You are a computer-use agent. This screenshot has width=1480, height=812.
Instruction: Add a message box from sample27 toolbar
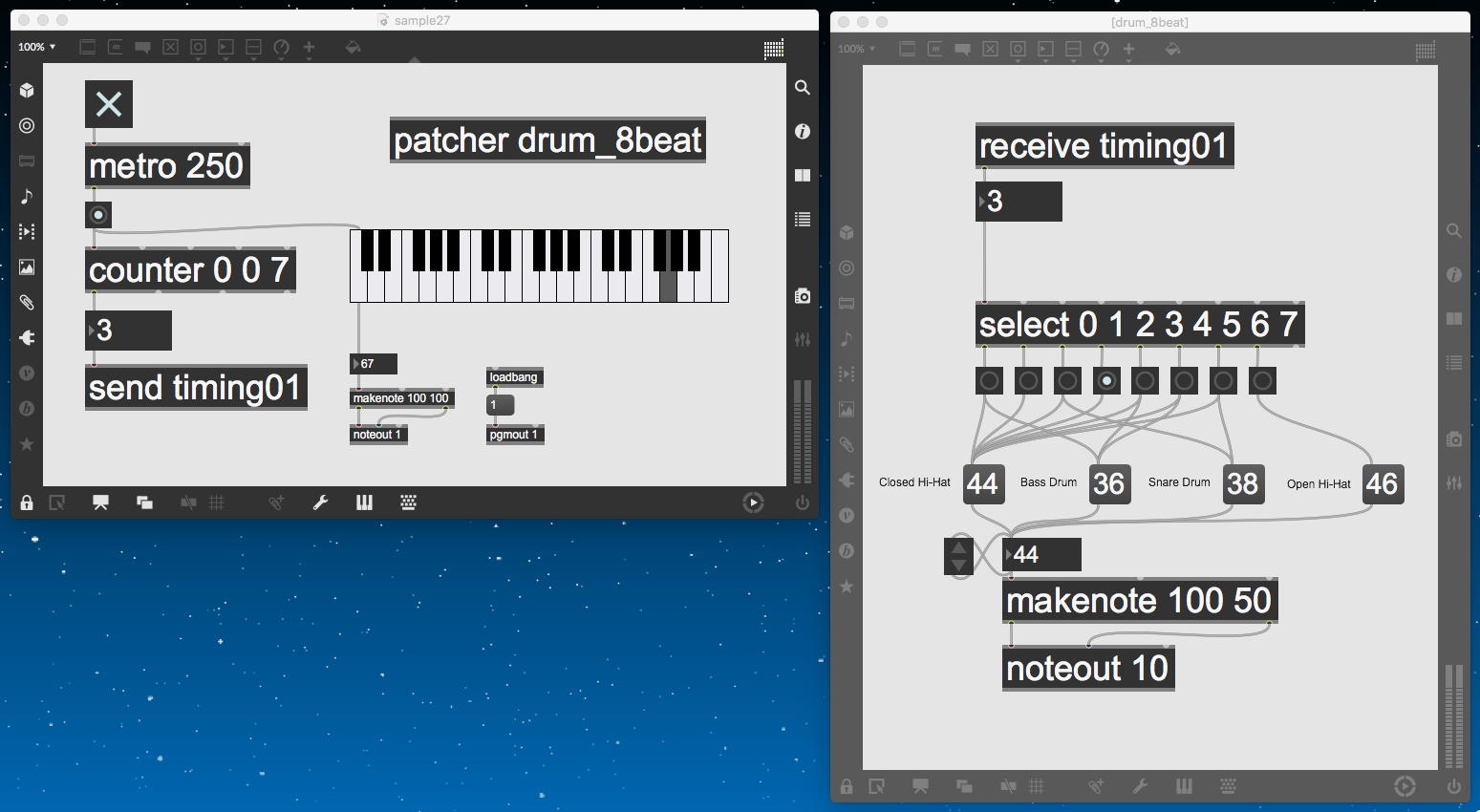(116, 47)
